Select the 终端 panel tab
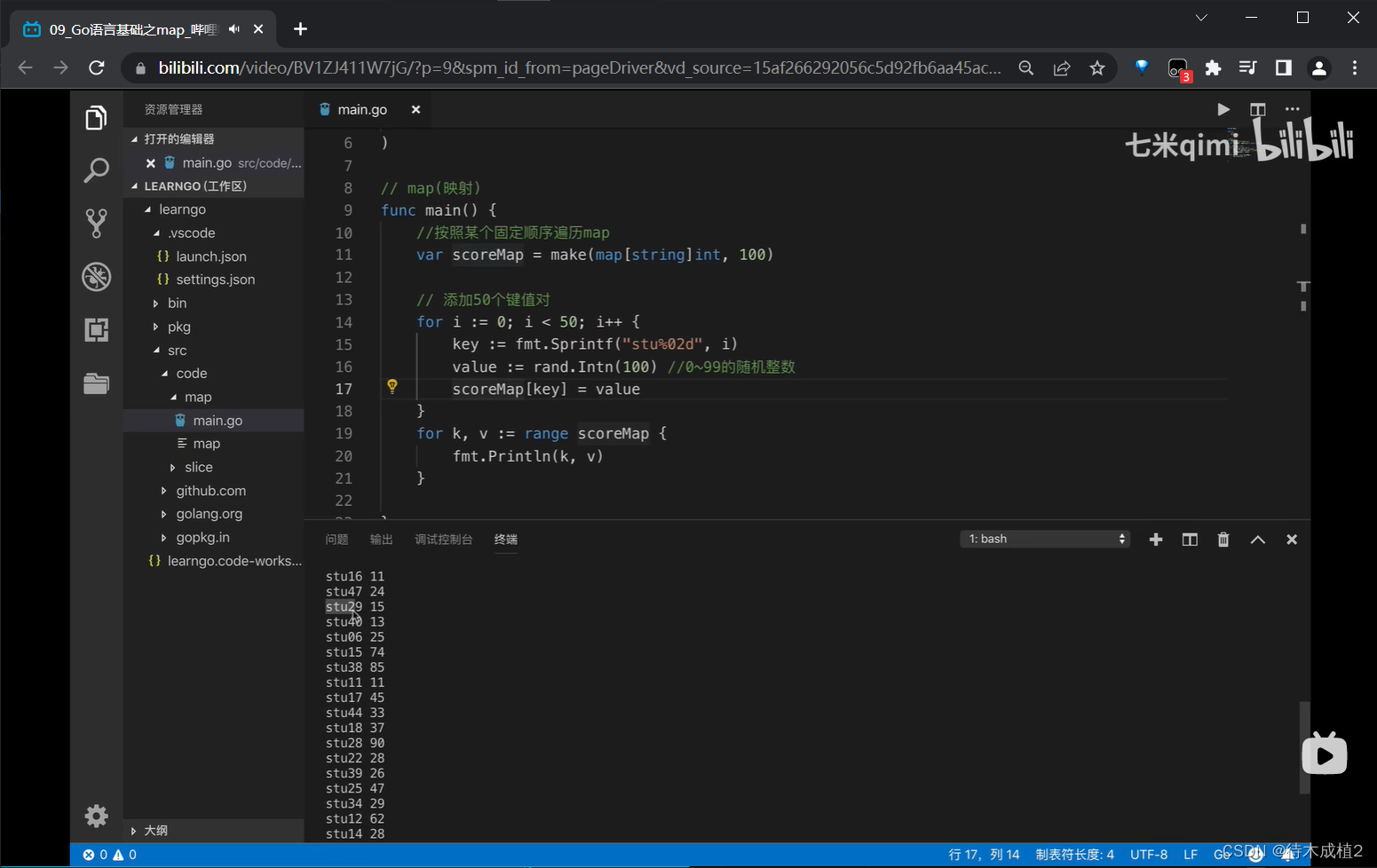The height and width of the screenshot is (868, 1377). tap(506, 540)
